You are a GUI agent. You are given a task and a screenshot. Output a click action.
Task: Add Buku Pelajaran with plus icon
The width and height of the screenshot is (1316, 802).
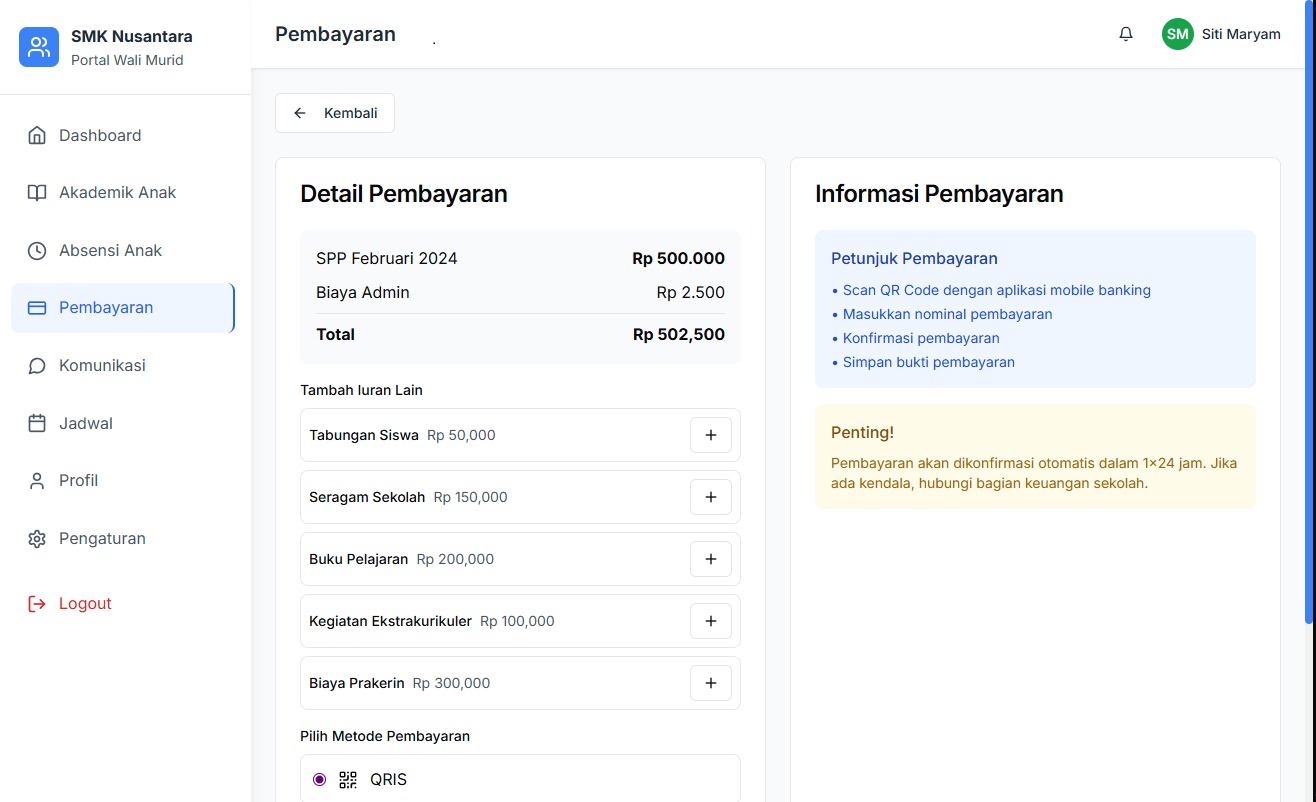[x=710, y=559]
